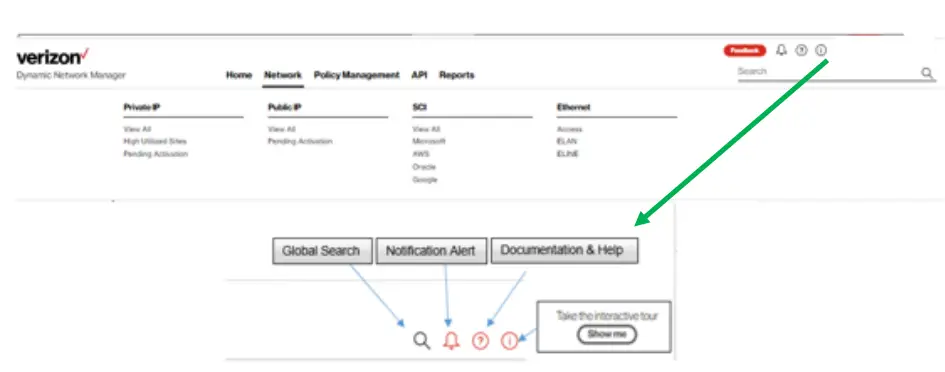
Task: Click the Show me tour button
Action: (x=606, y=334)
